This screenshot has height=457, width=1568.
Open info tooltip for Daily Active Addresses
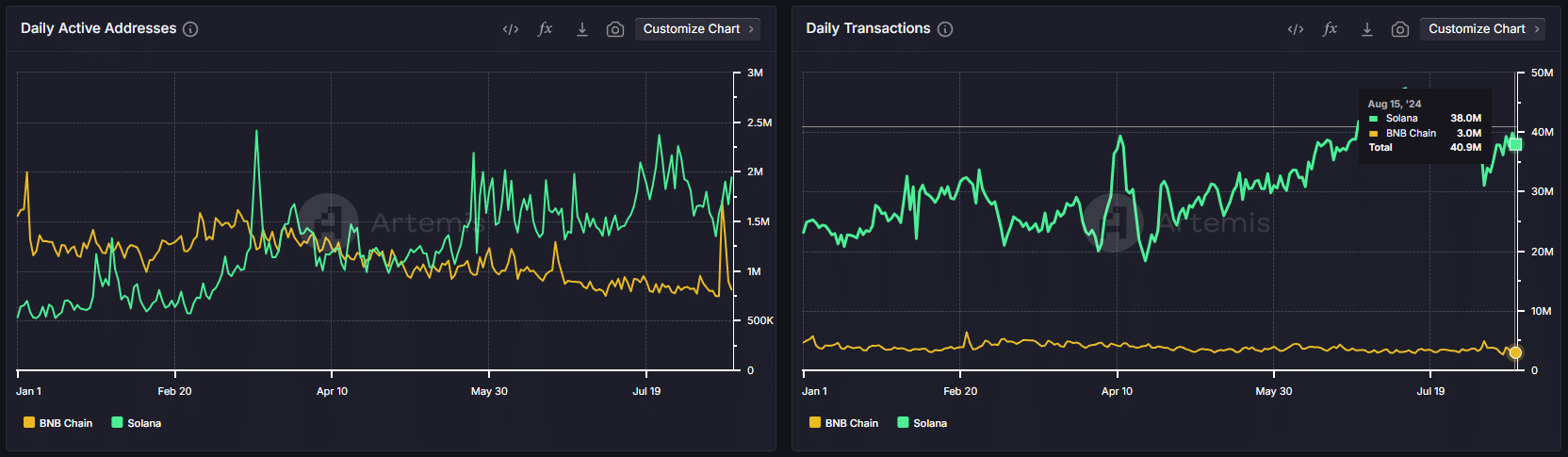click(190, 29)
